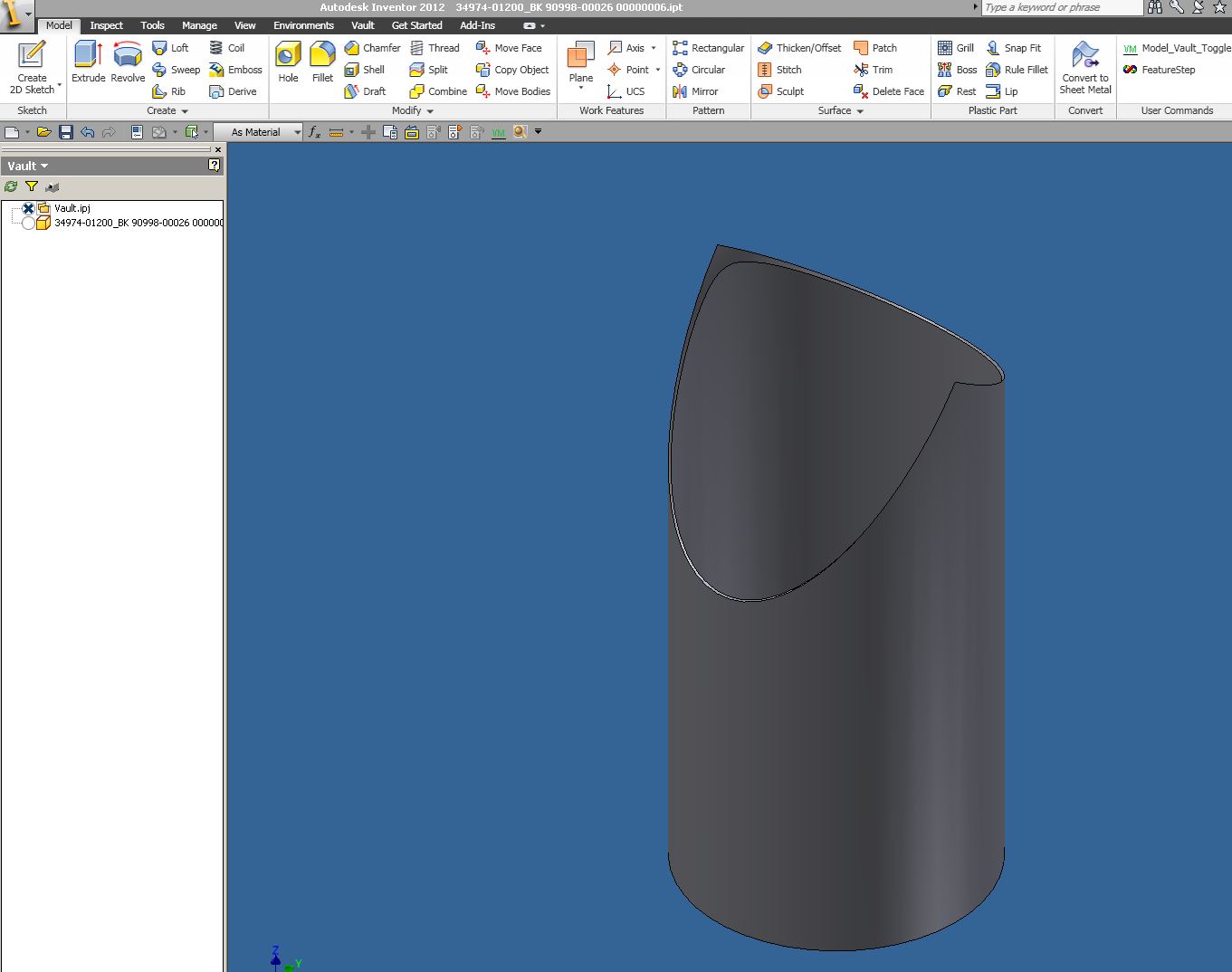This screenshot has height=972, width=1232.
Task: Click the Create 2D Sketch tool
Action: coord(32,67)
